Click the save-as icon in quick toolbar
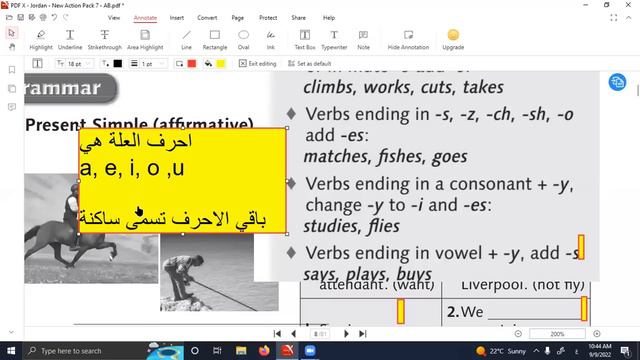 click(32, 18)
